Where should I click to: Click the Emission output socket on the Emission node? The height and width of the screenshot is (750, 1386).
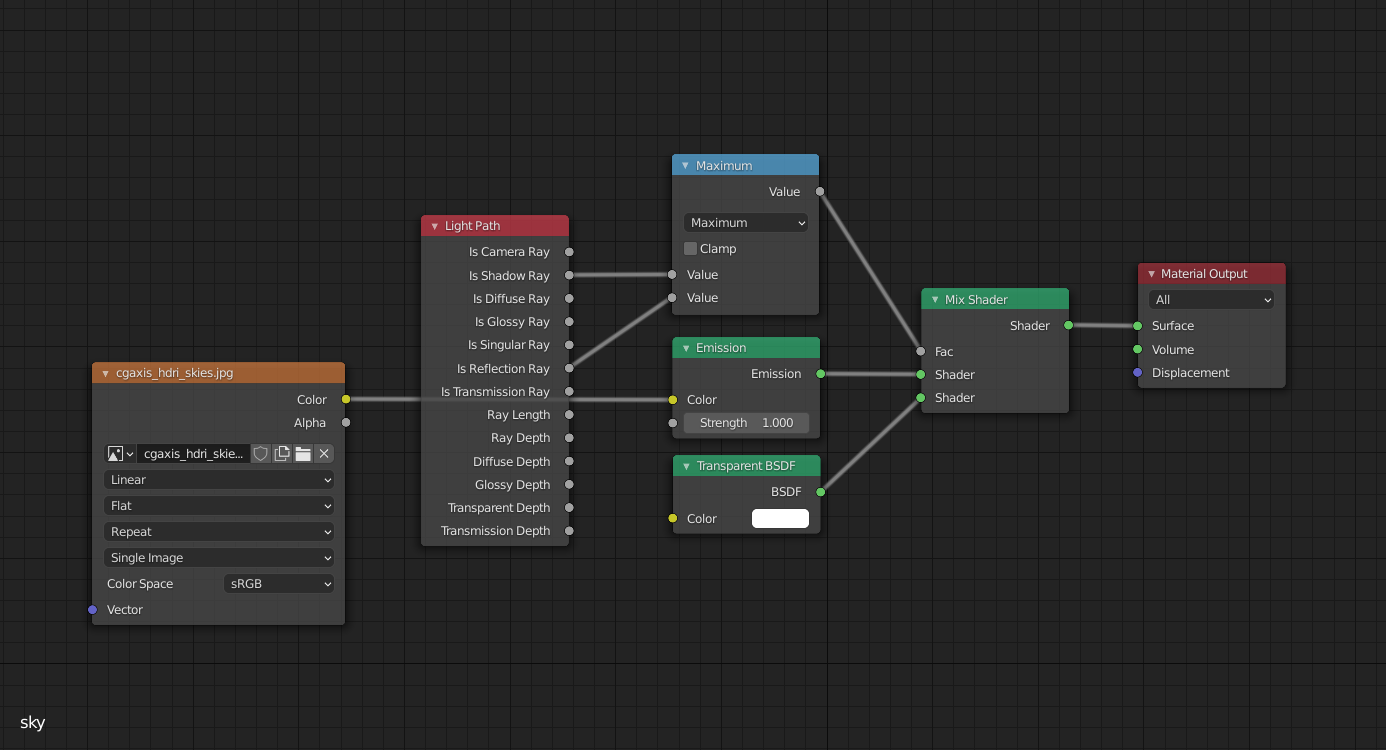820,373
